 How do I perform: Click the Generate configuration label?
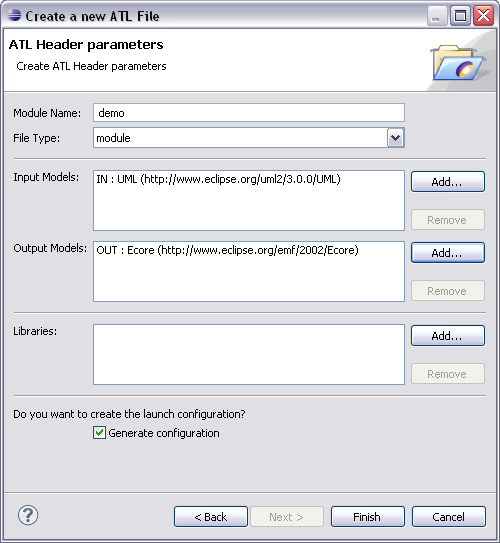point(164,433)
